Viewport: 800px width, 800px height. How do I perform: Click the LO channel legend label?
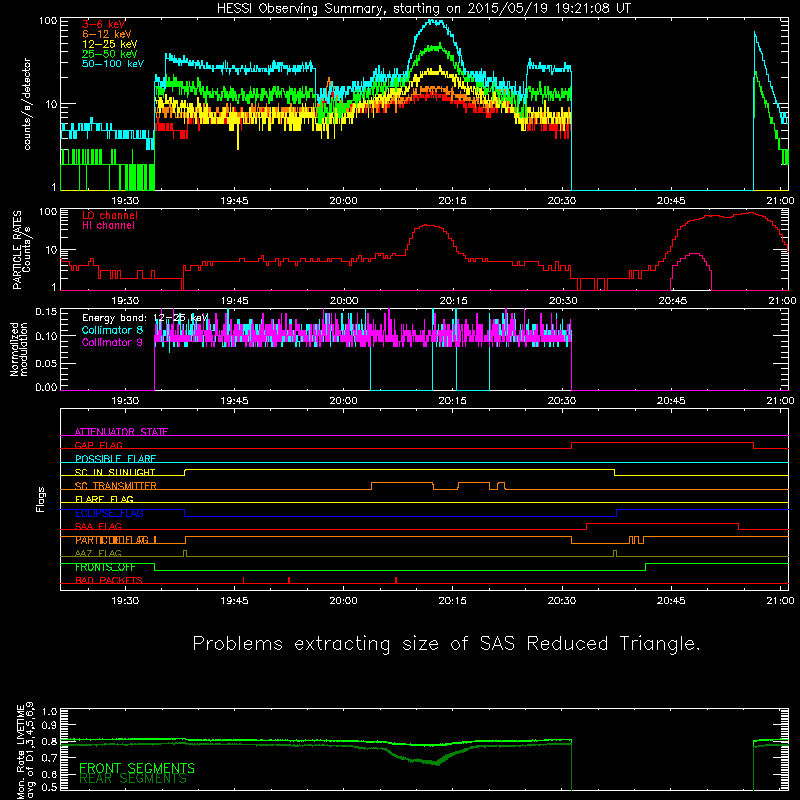[110, 215]
